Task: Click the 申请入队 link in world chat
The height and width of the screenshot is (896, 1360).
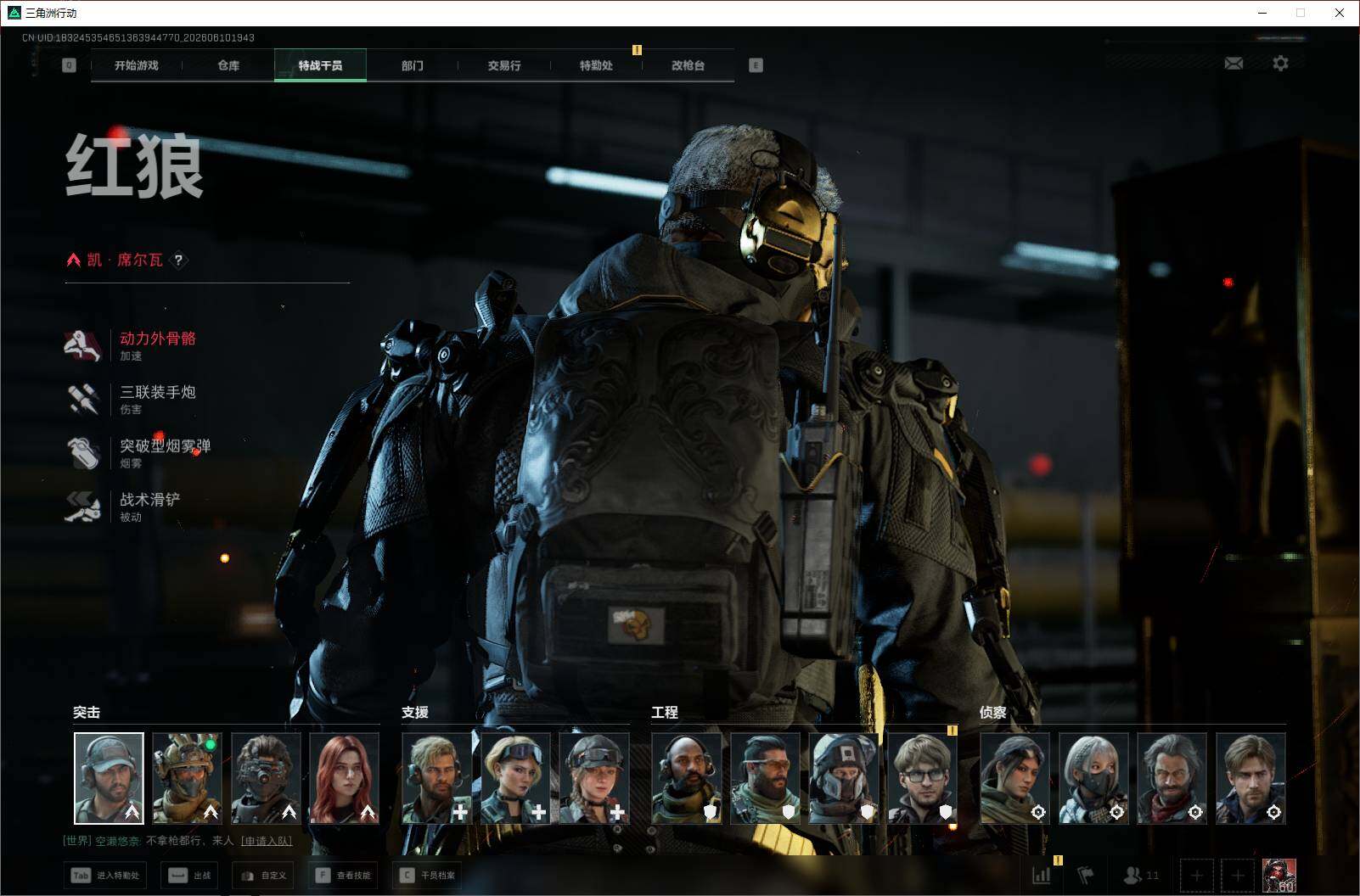Action: click(x=267, y=841)
